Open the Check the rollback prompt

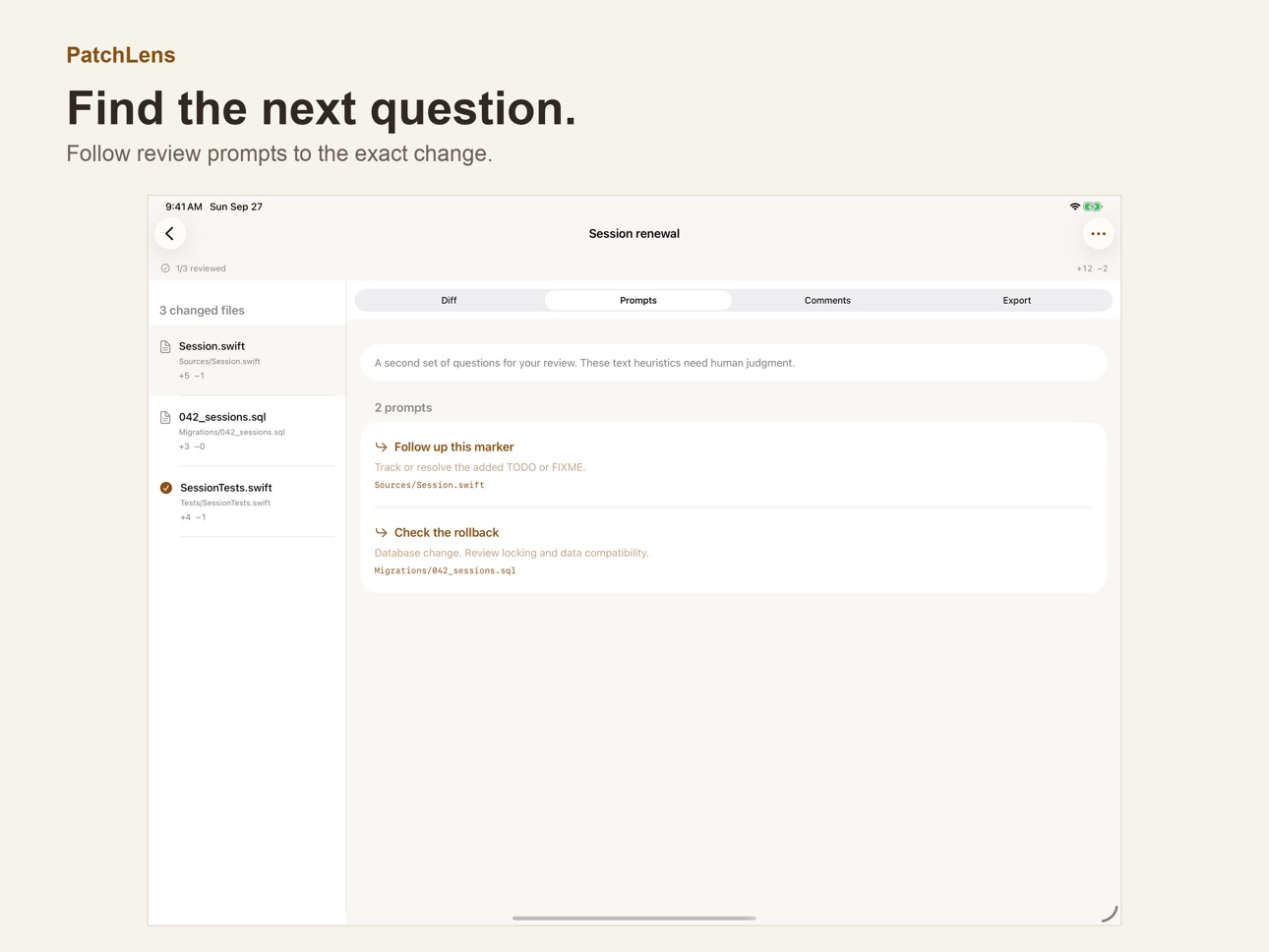(x=734, y=551)
